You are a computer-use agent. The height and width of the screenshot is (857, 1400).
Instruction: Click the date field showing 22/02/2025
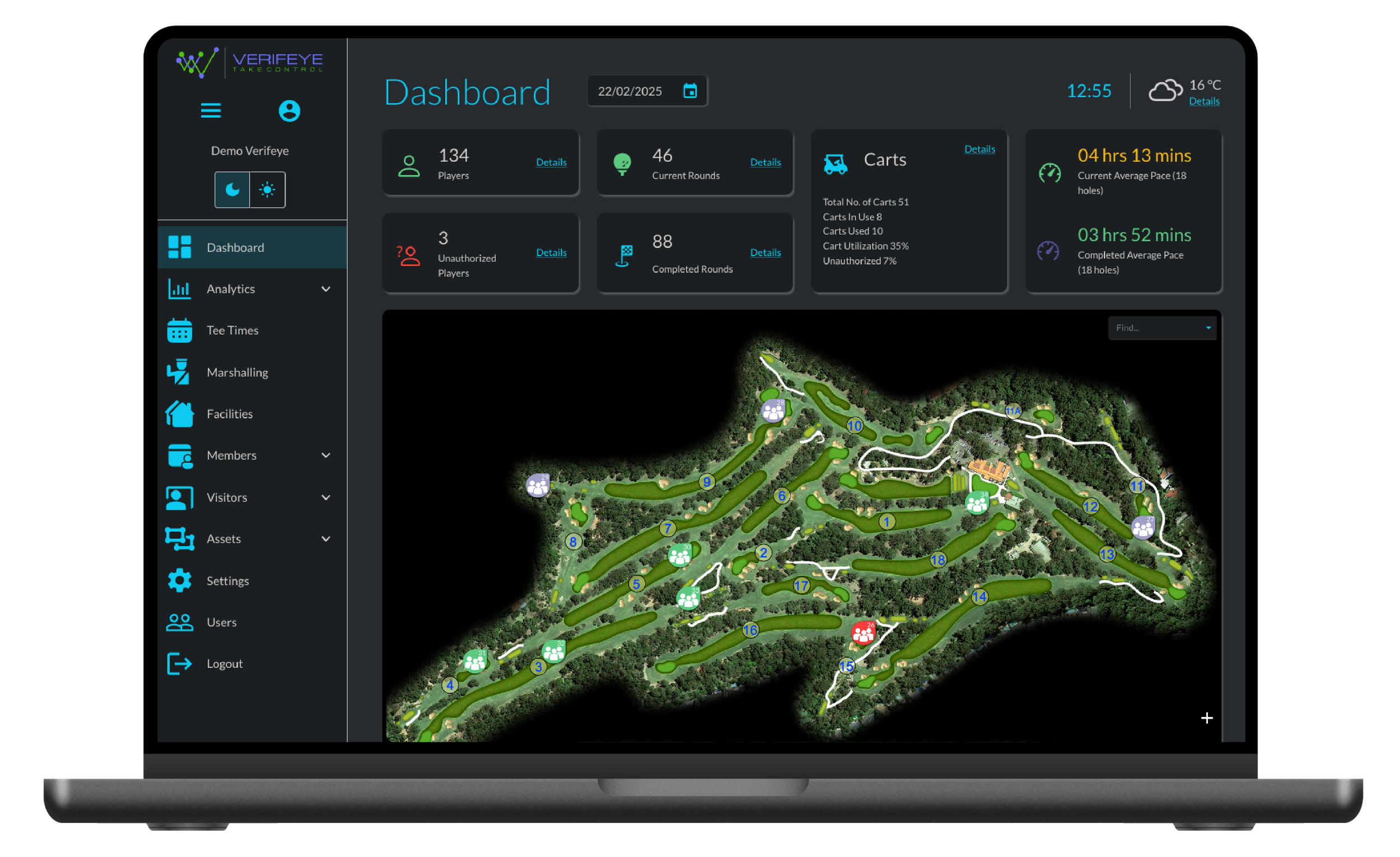(x=631, y=91)
